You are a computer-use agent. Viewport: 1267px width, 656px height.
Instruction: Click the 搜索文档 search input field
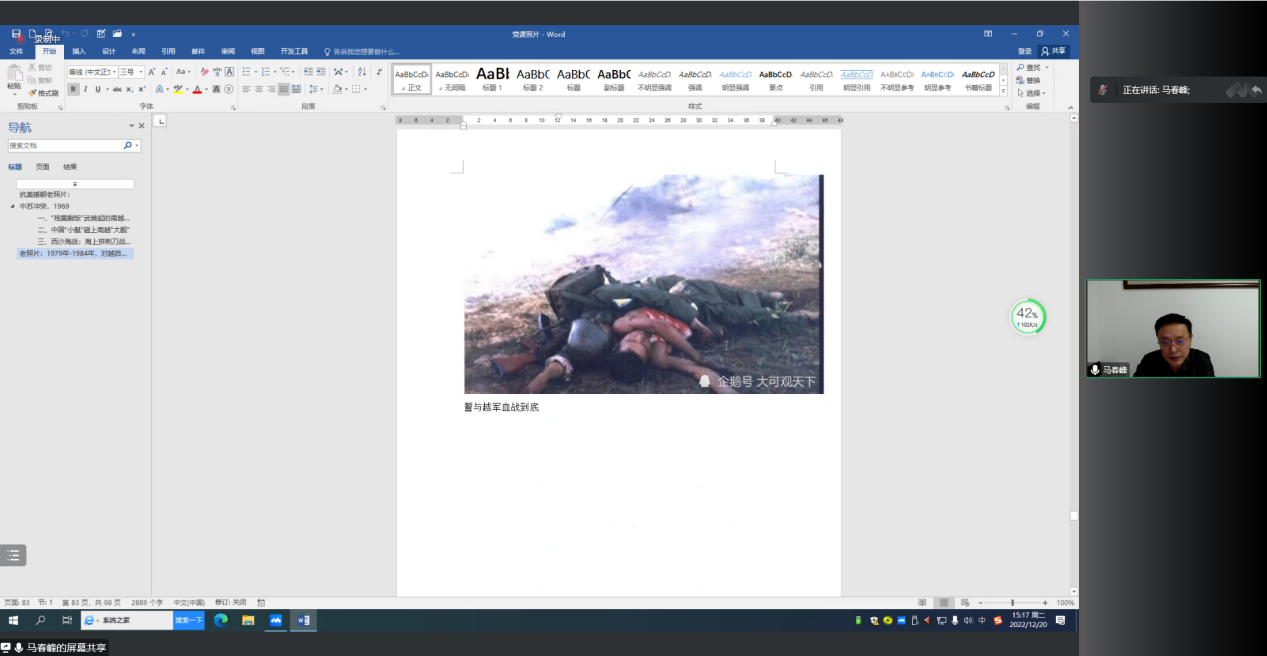point(65,146)
